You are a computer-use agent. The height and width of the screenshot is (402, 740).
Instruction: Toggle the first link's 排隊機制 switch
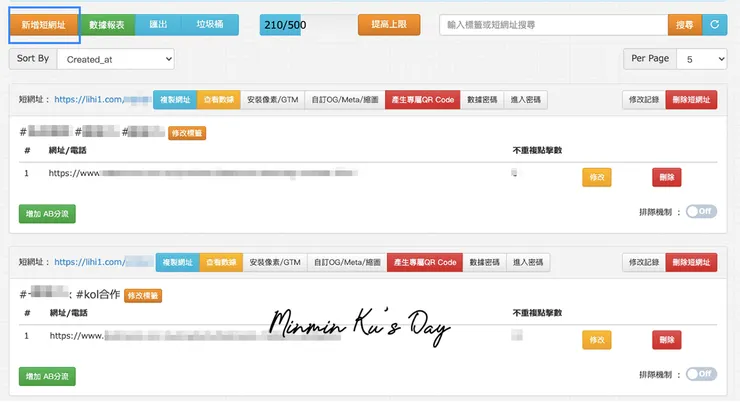point(701,212)
